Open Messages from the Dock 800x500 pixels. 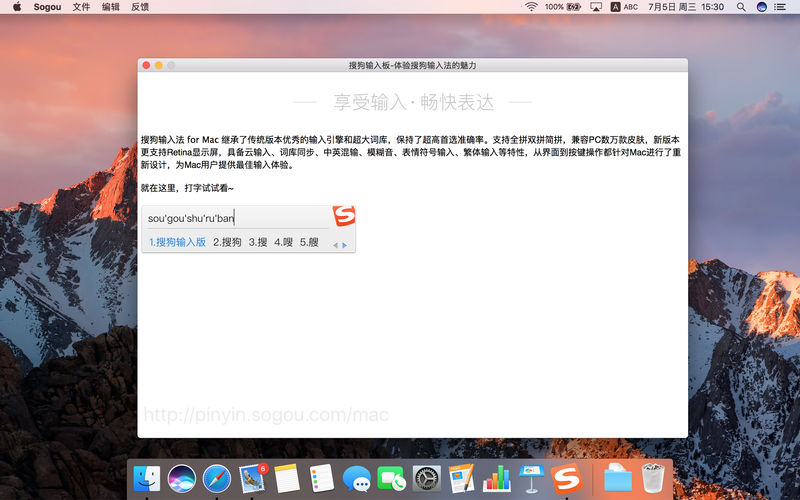click(357, 479)
